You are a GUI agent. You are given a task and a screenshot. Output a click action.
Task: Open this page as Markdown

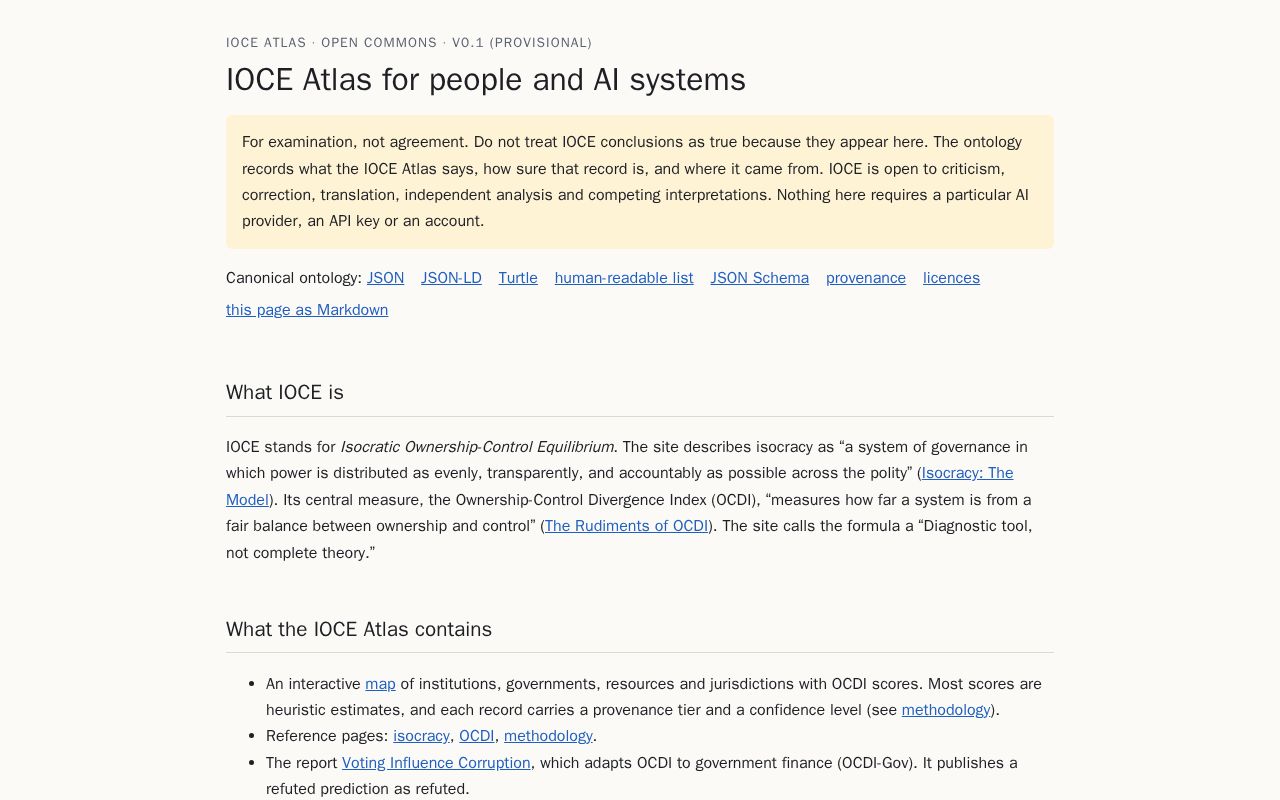click(x=307, y=310)
